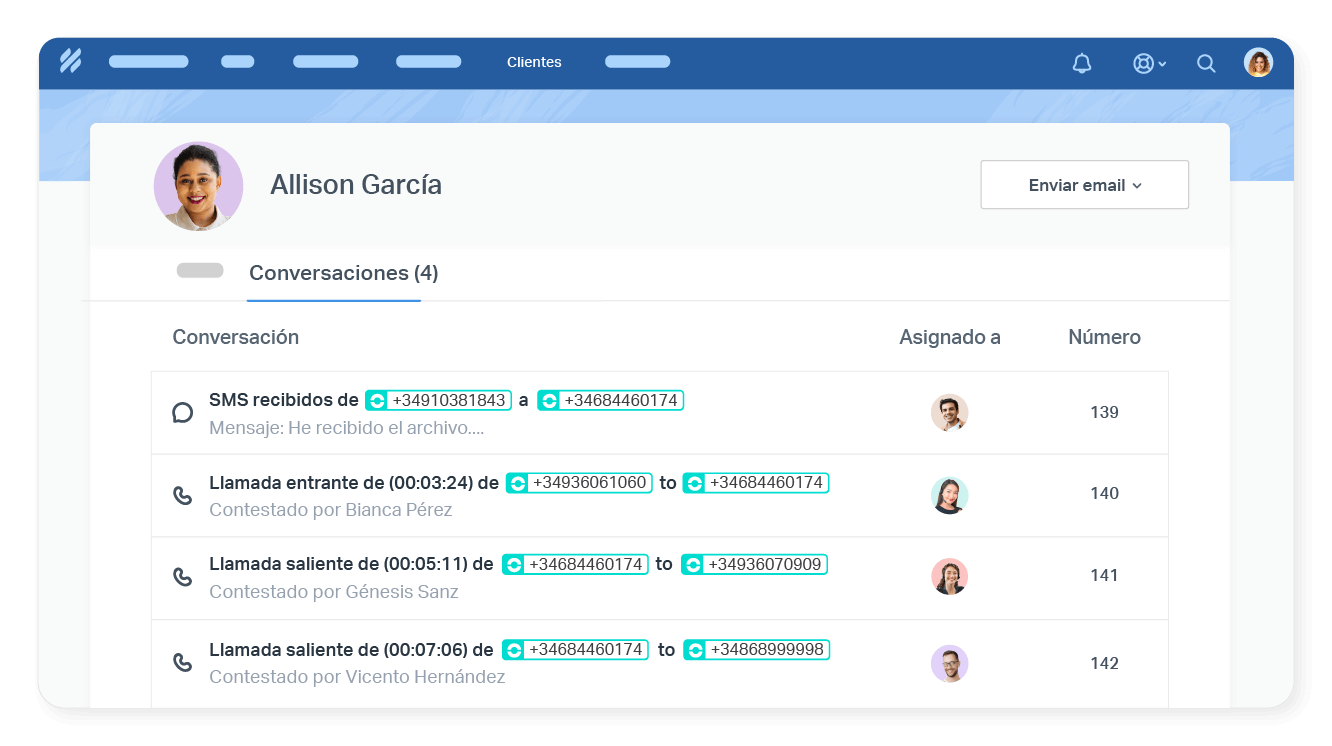
Task: Open the Enviar email dropdown
Action: click(x=1084, y=184)
